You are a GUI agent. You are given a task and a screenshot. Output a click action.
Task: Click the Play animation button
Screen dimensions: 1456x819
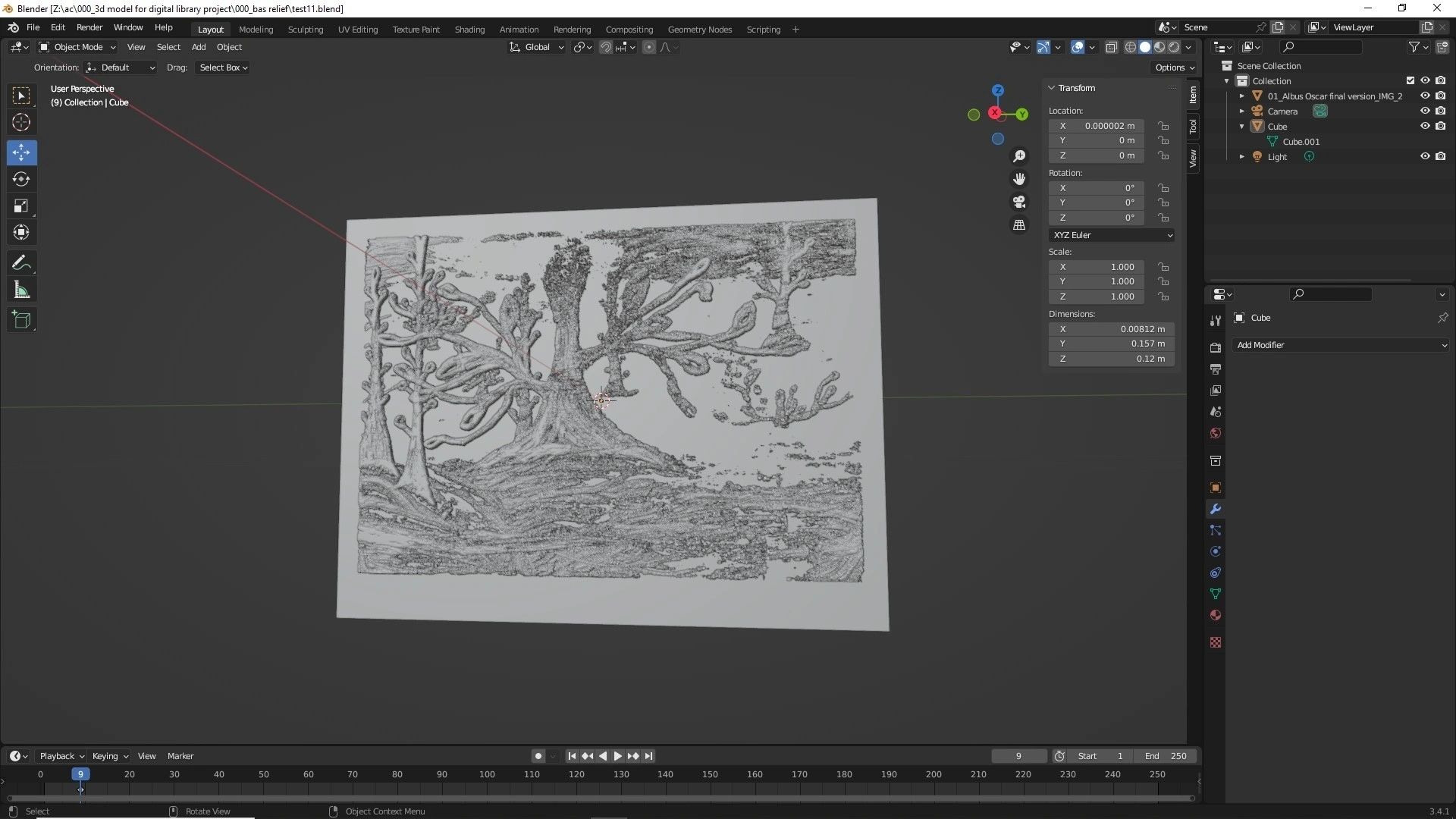tap(617, 756)
